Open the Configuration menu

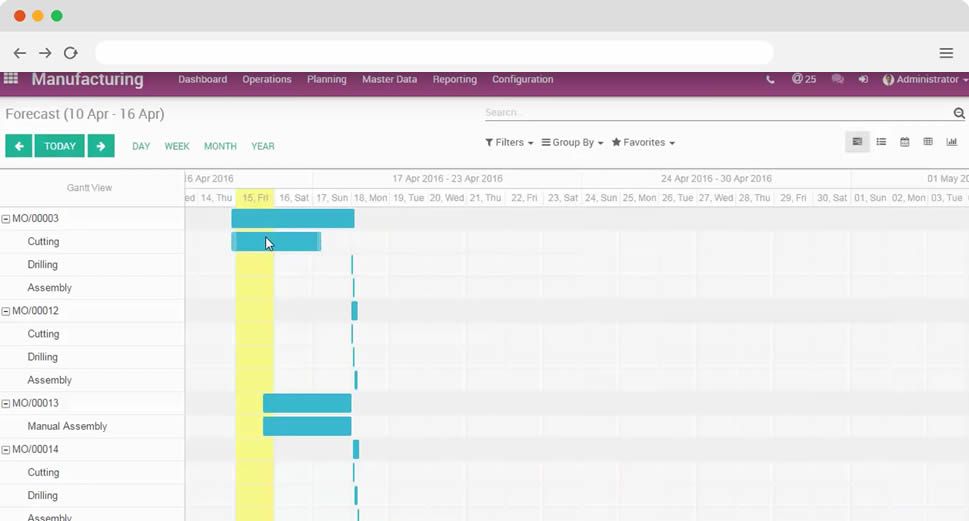pyautogui.click(x=523, y=79)
